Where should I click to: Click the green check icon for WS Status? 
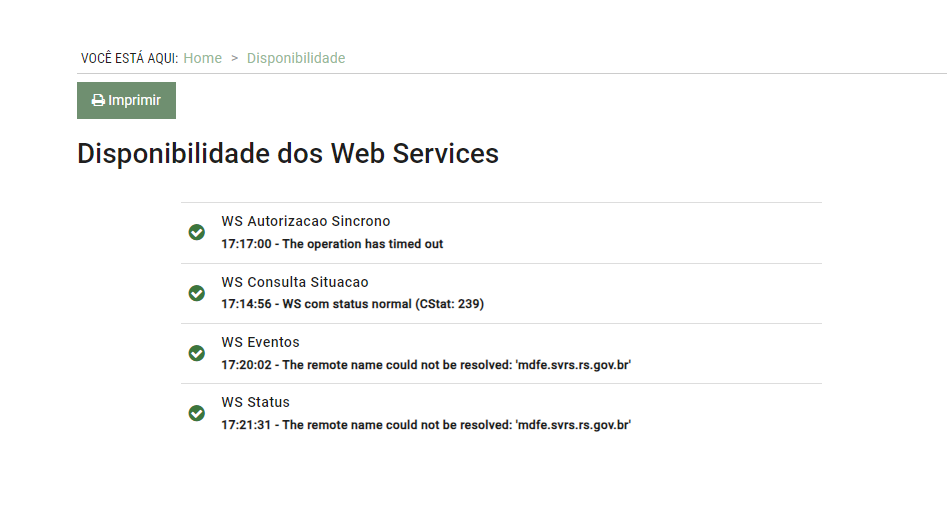tap(196, 413)
